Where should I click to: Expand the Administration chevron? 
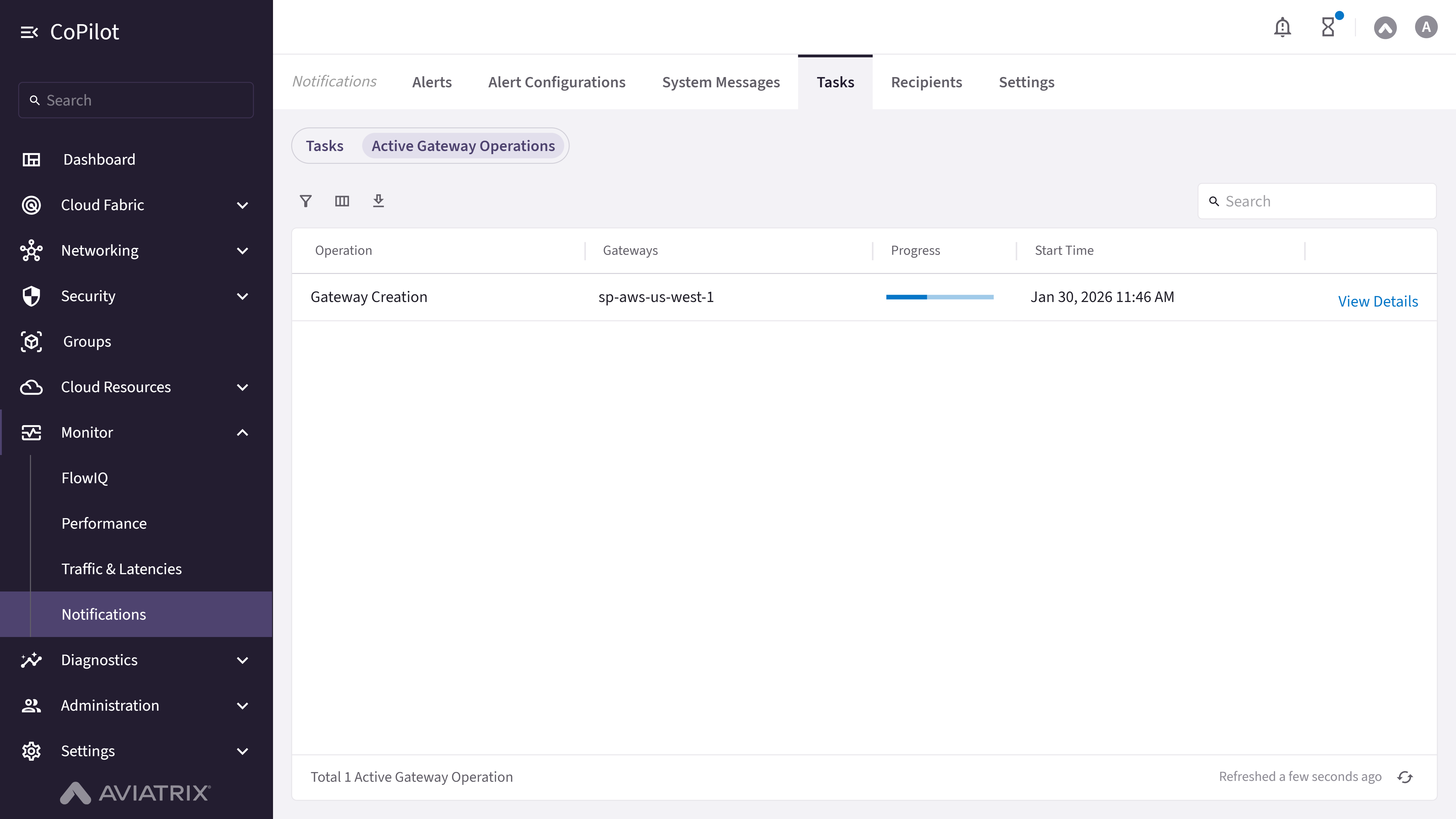243,705
